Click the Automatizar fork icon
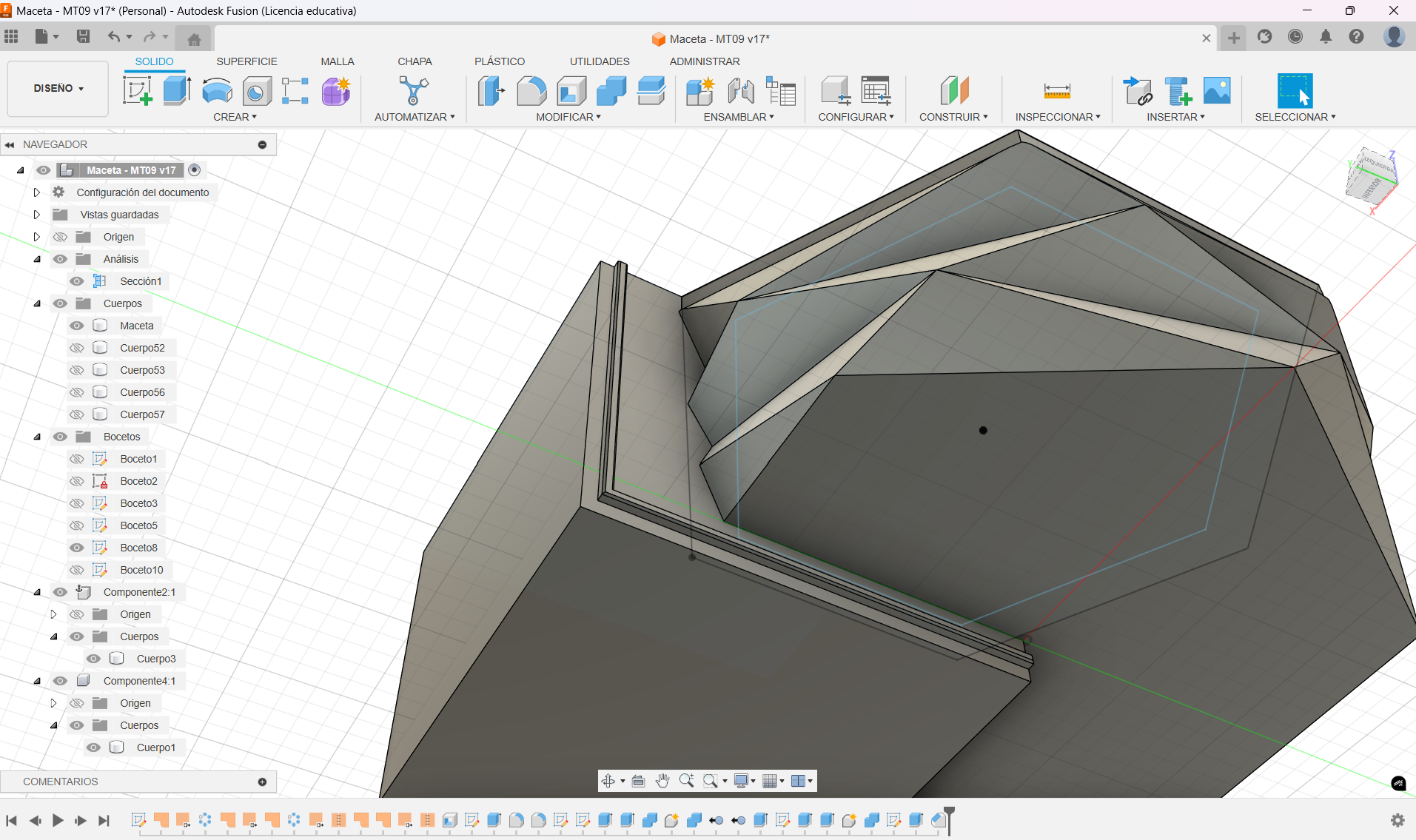 coord(414,91)
